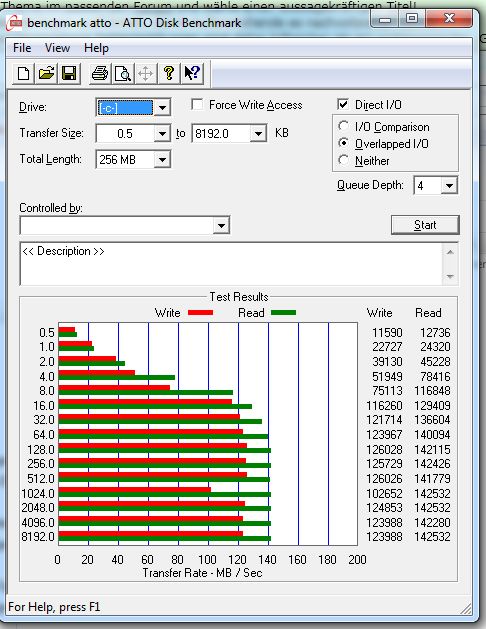486x629 pixels.
Task: Click scroll down arrow in Description box
Action: pyautogui.click(x=450, y=276)
